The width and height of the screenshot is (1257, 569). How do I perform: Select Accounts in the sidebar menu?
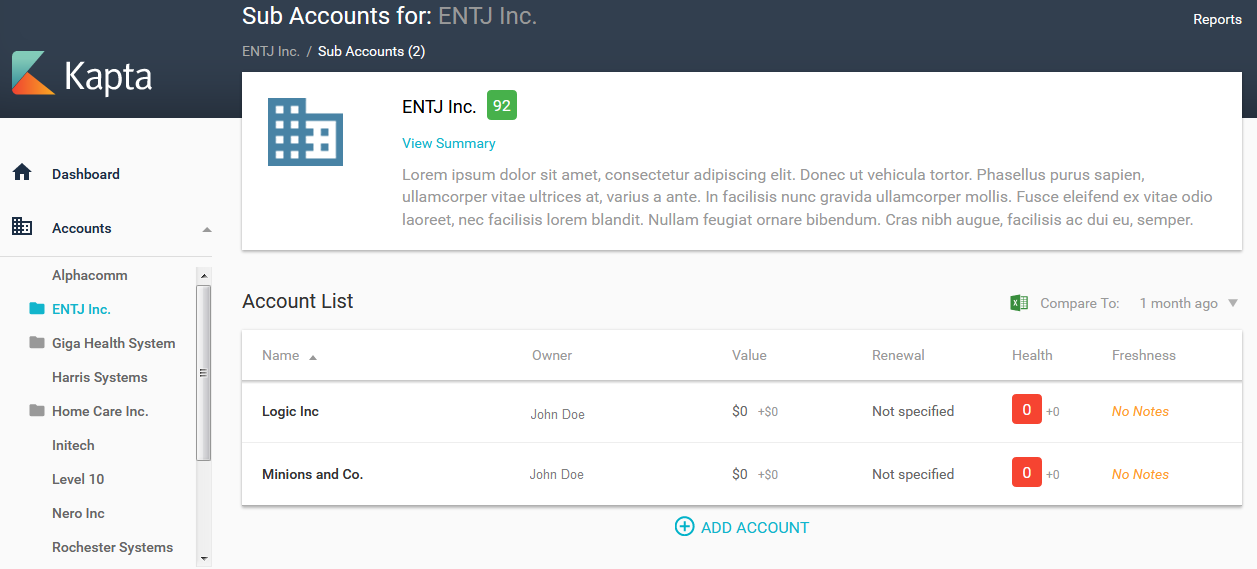82,228
